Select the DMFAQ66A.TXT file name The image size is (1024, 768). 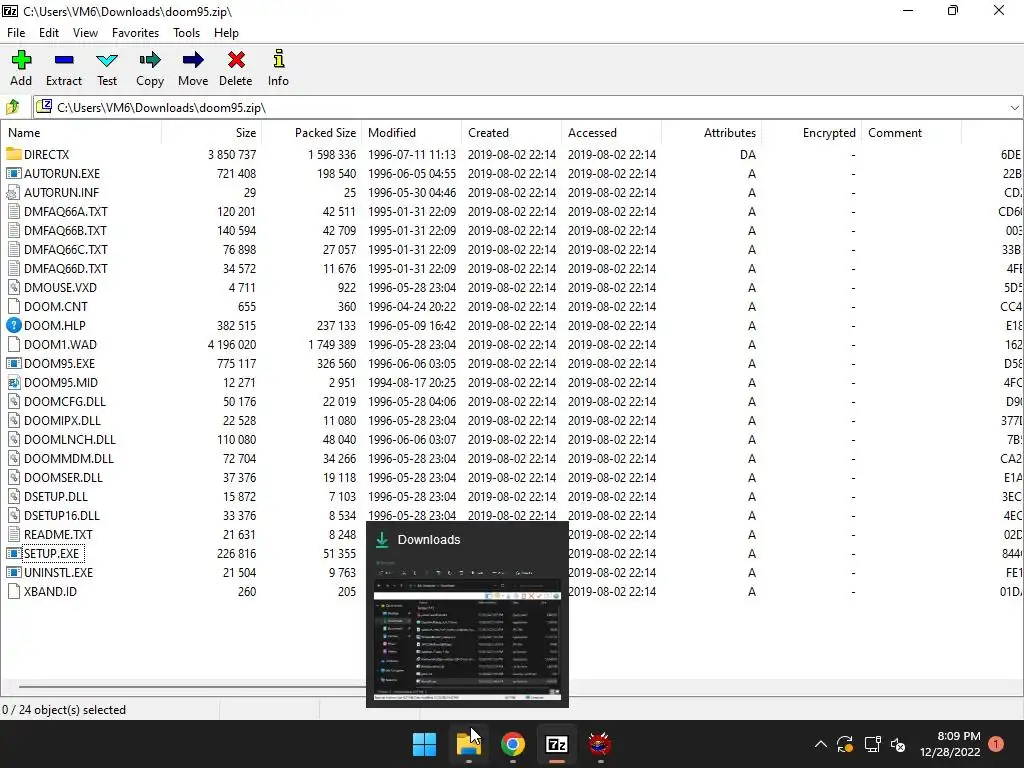tap(65, 211)
